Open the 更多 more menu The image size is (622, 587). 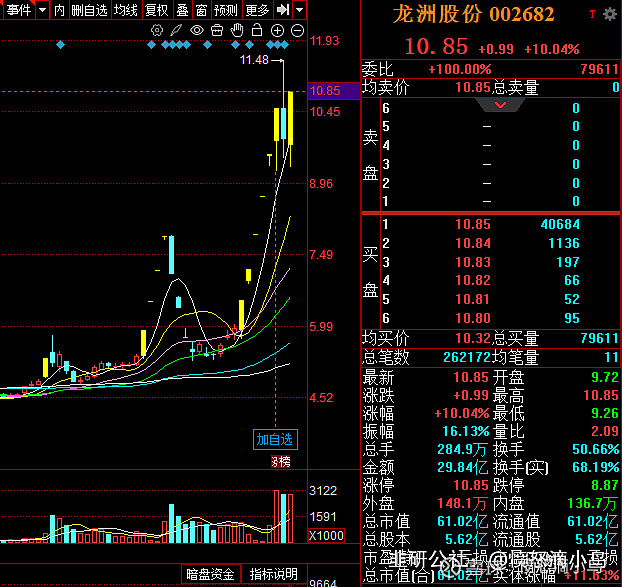click(257, 10)
